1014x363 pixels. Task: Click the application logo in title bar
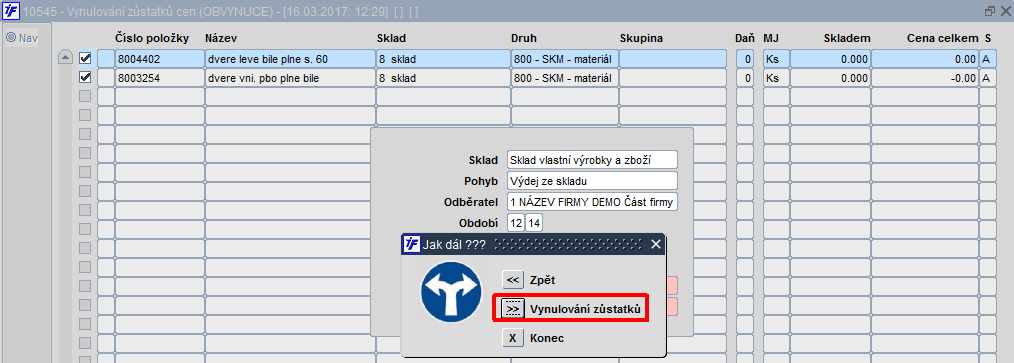click(11, 10)
